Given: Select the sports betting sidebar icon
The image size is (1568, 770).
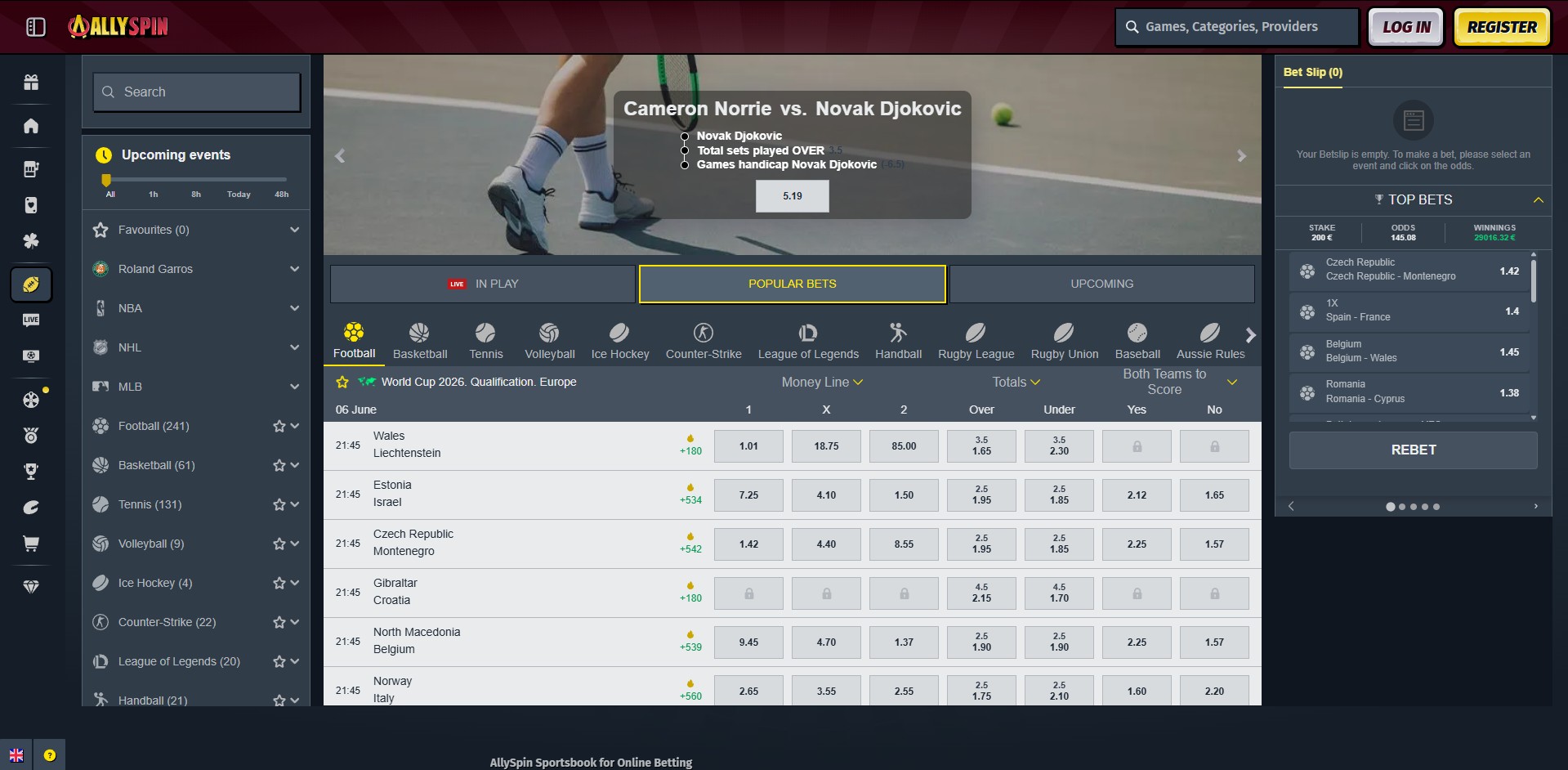Looking at the screenshot, I should point(31,284).
